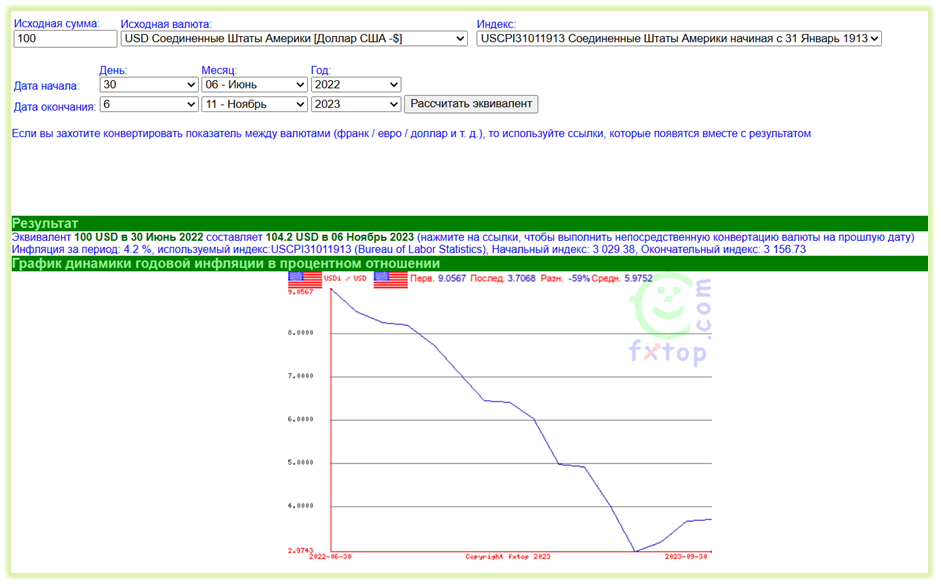Screen dimensions: 939x584
Task: Click the 2.9743 y-axis minimum label
Action: point(301,550)
